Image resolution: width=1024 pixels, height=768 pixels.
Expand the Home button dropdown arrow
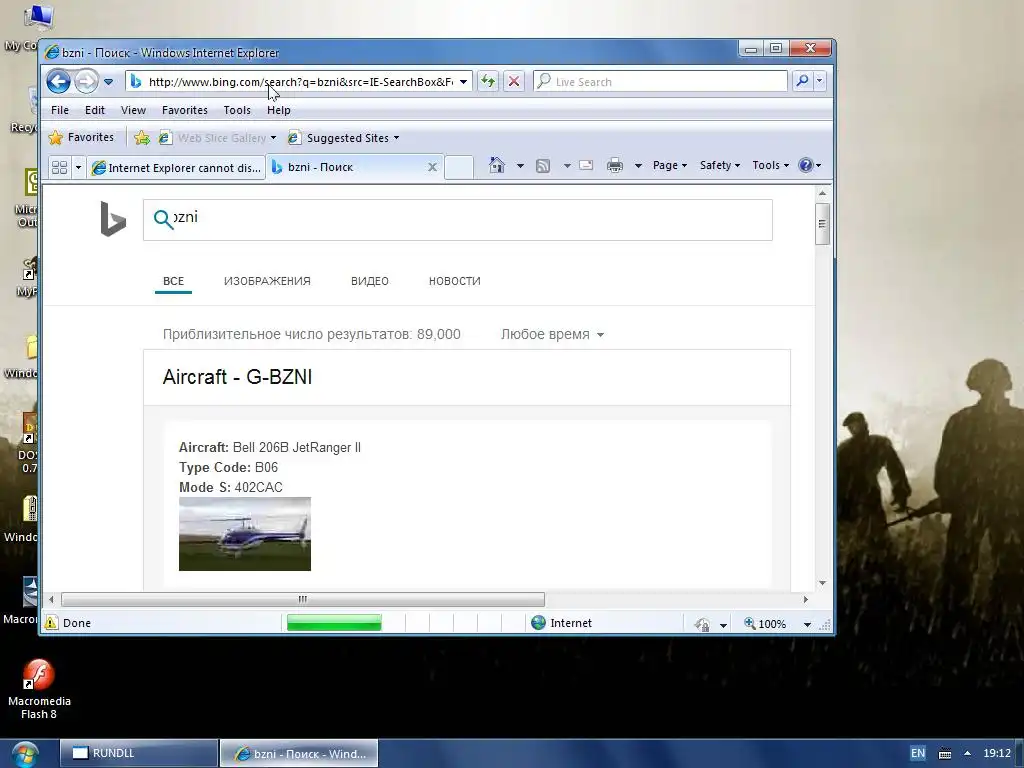(x=520, y=165)
